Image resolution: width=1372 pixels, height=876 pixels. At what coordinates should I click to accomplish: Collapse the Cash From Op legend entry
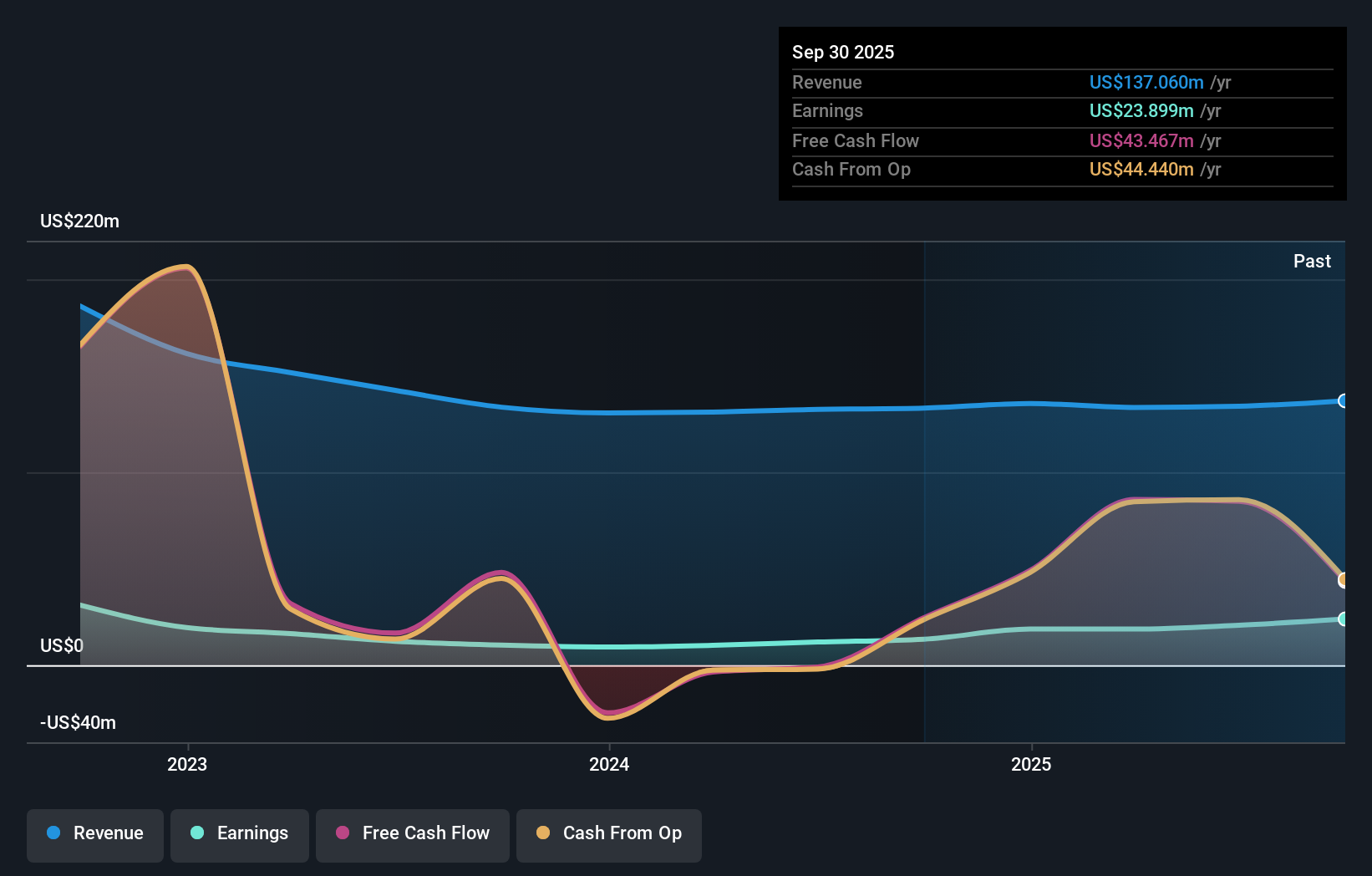(609, 833)
